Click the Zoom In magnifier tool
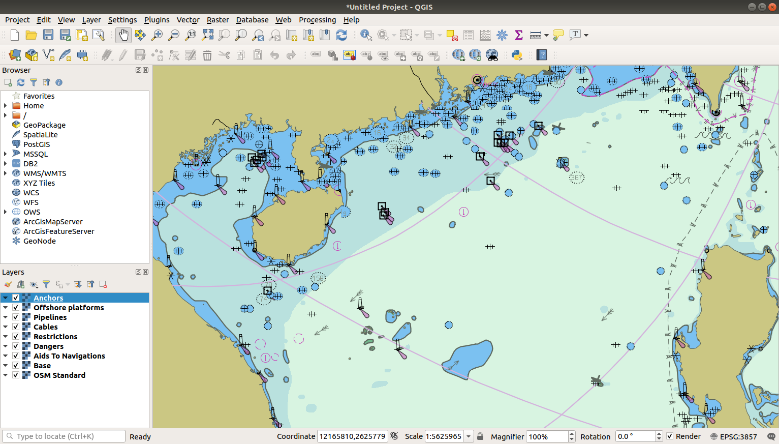The image size is (779, 444). coord(156,35)
